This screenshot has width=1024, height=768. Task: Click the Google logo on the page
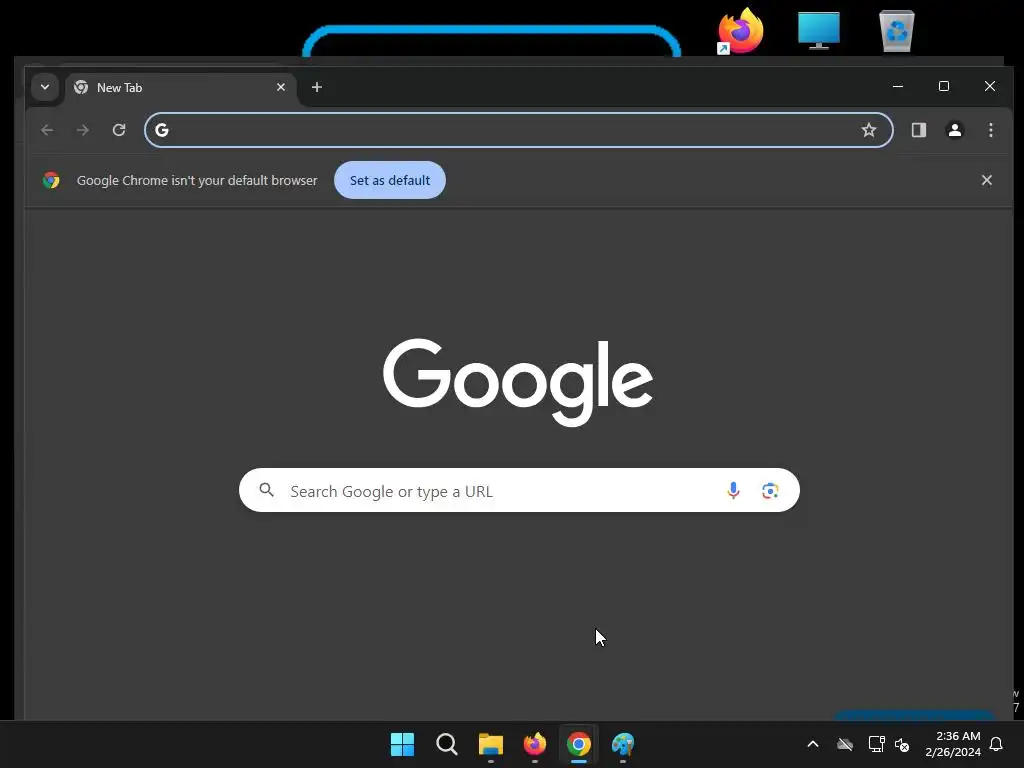point(518,382)
